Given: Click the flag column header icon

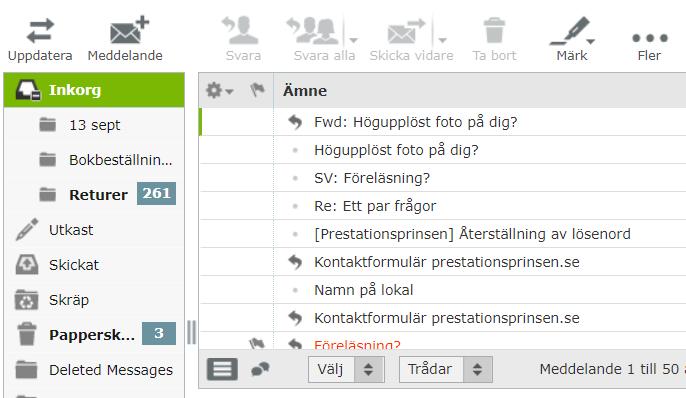Looking at the screenshot, I should point(257,90).
